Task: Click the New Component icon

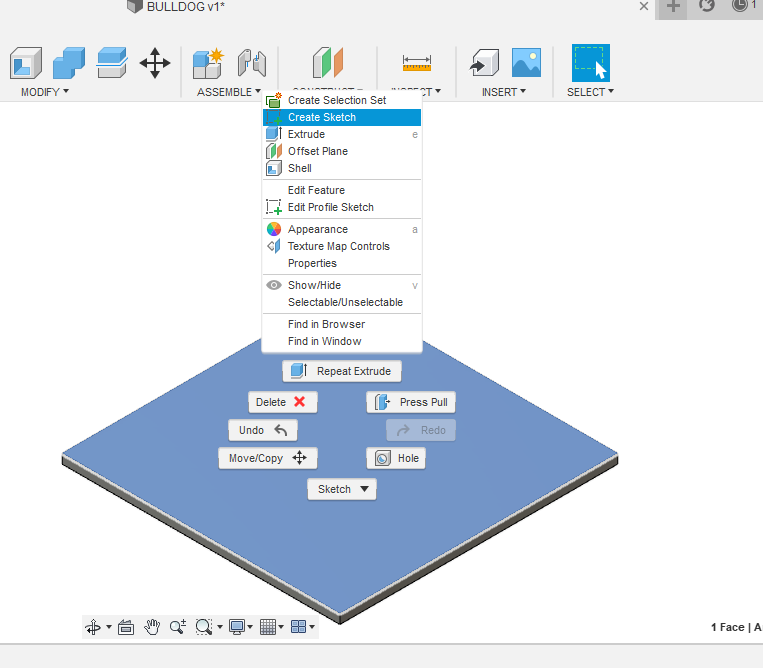Action: (208, 63)
